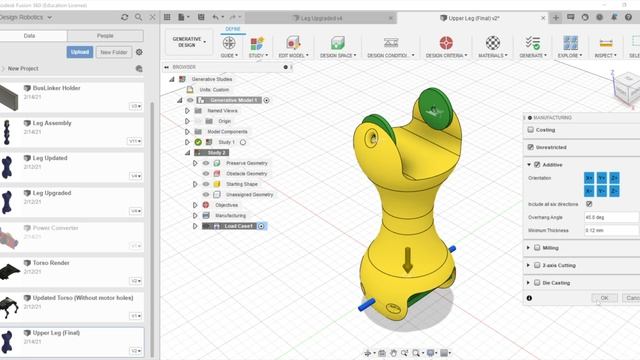Toggle the Unrestricted checkbox
Image resolution: width=640 pixels, height=360 pixels.
[531, 147]
